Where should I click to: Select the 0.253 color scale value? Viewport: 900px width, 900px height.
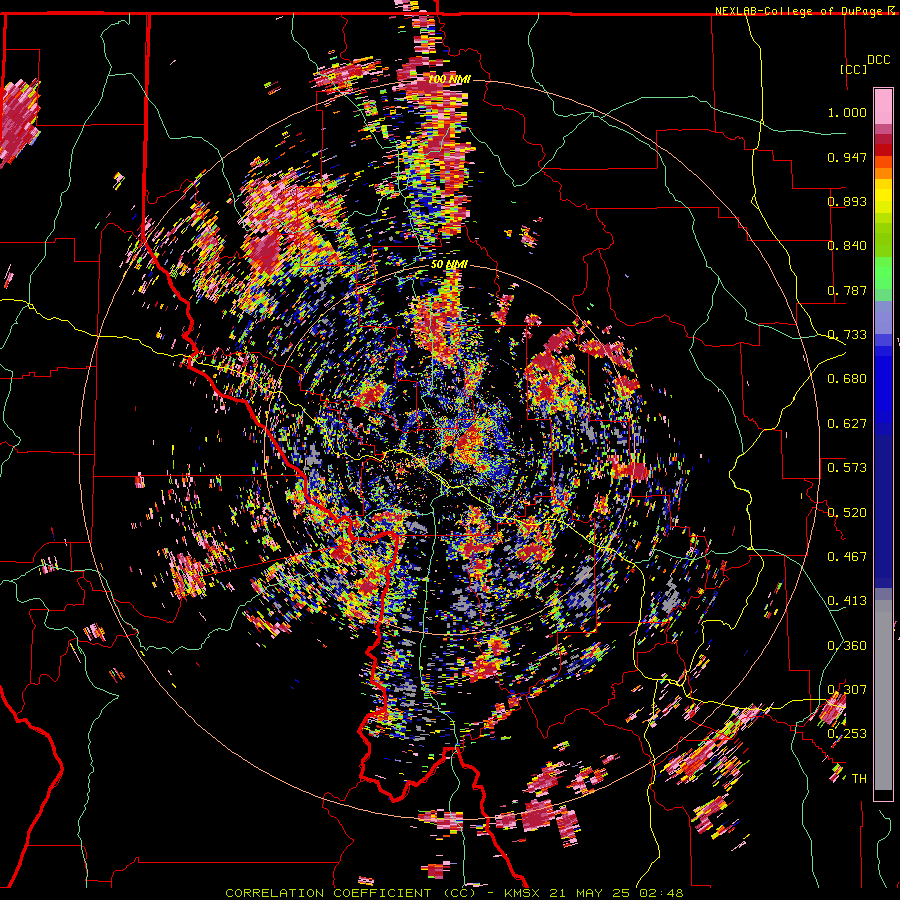847,734
